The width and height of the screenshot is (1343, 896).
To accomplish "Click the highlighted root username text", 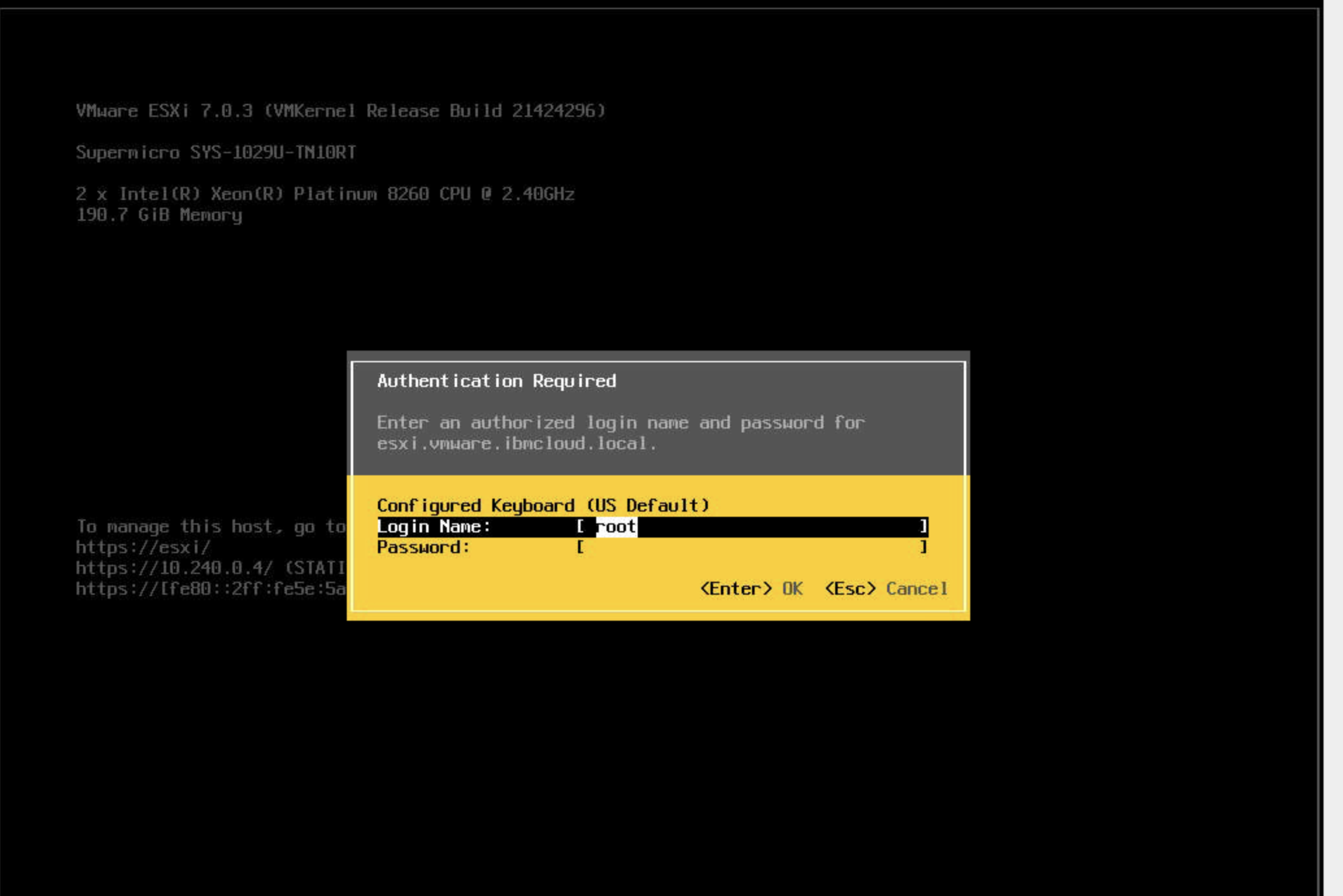I will pyautogui.click(x=616, y=527).
